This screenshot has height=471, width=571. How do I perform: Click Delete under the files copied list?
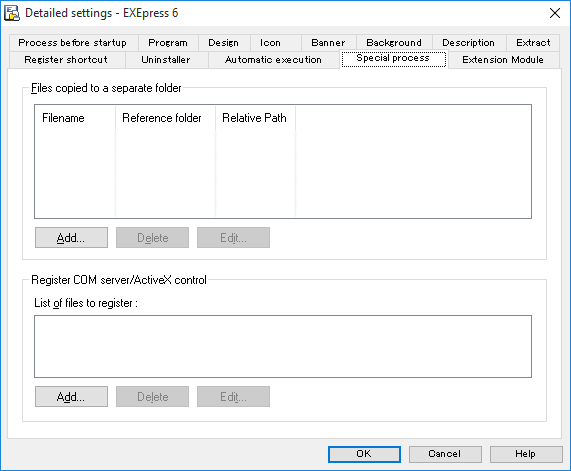click(152, 238)
